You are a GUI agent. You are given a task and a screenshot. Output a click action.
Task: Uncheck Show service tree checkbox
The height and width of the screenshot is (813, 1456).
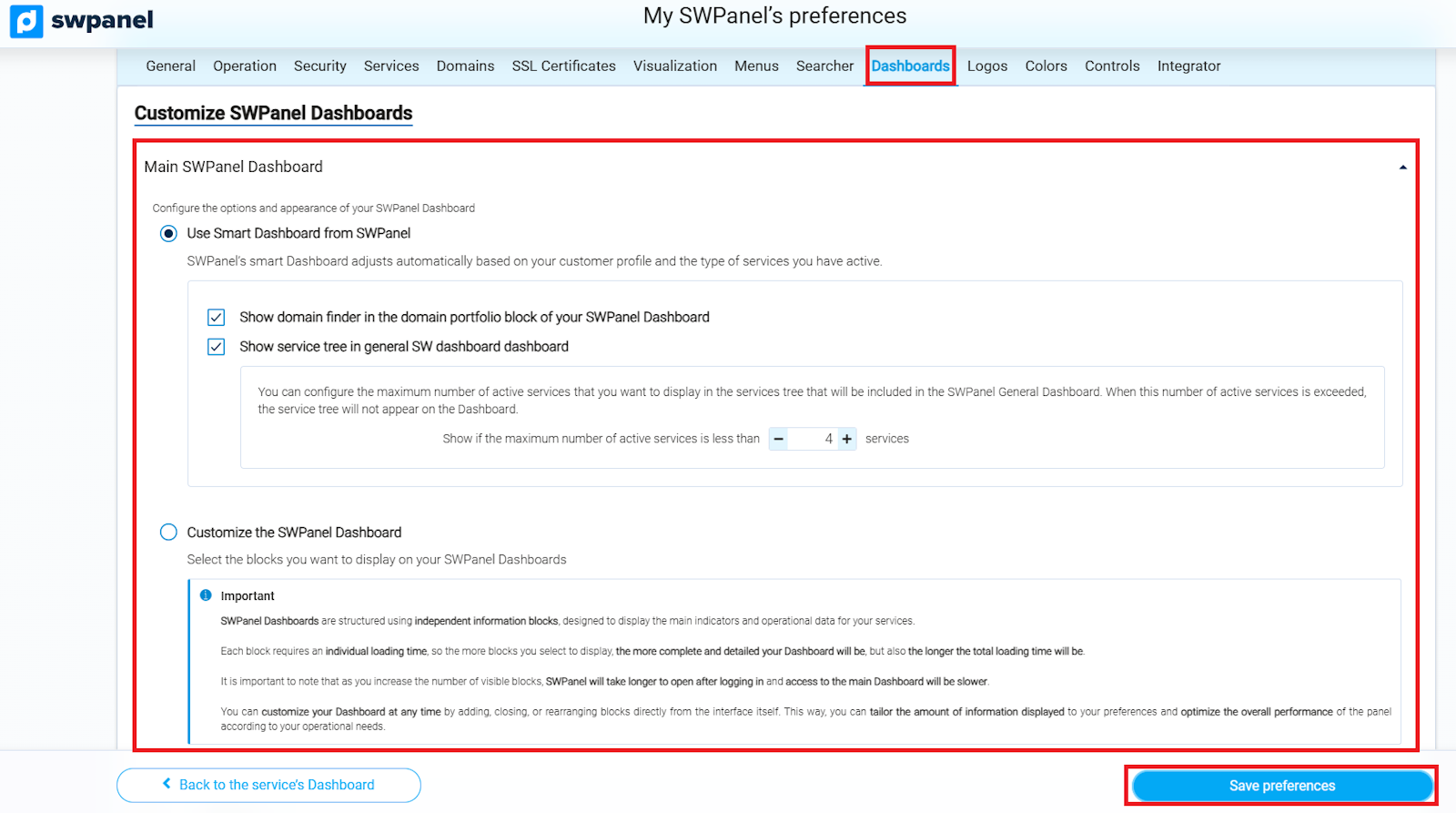click(x=216, y=347)
